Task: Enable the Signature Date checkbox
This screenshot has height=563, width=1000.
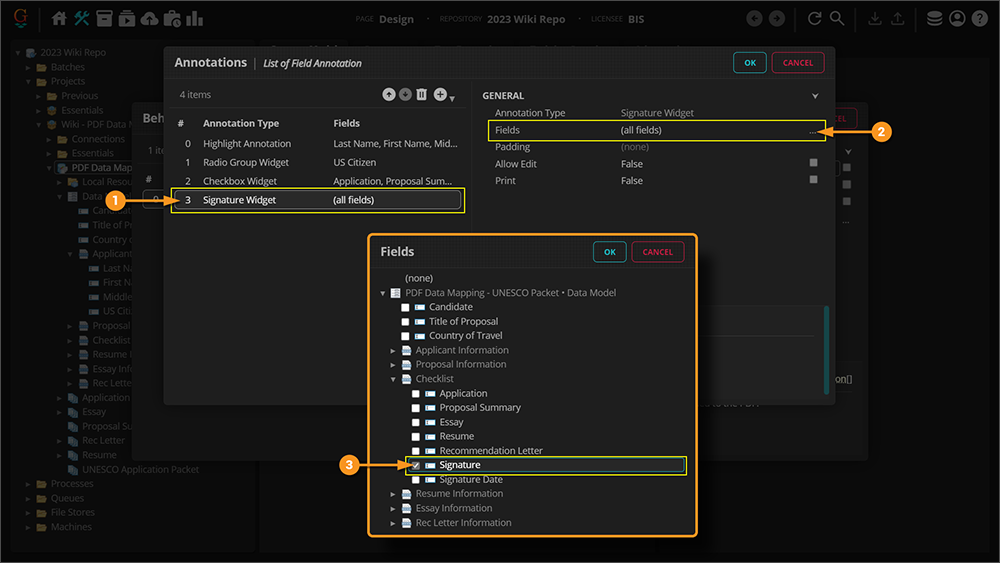Action: pos(416,480)
